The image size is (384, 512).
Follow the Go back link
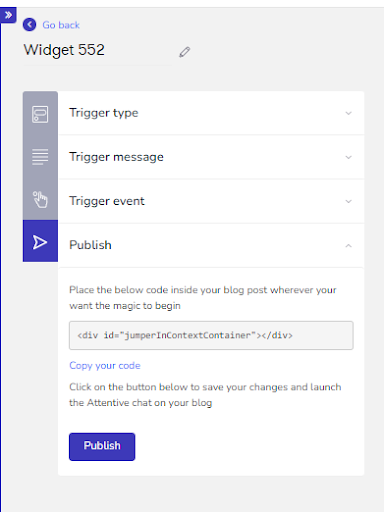coord(61,25)
